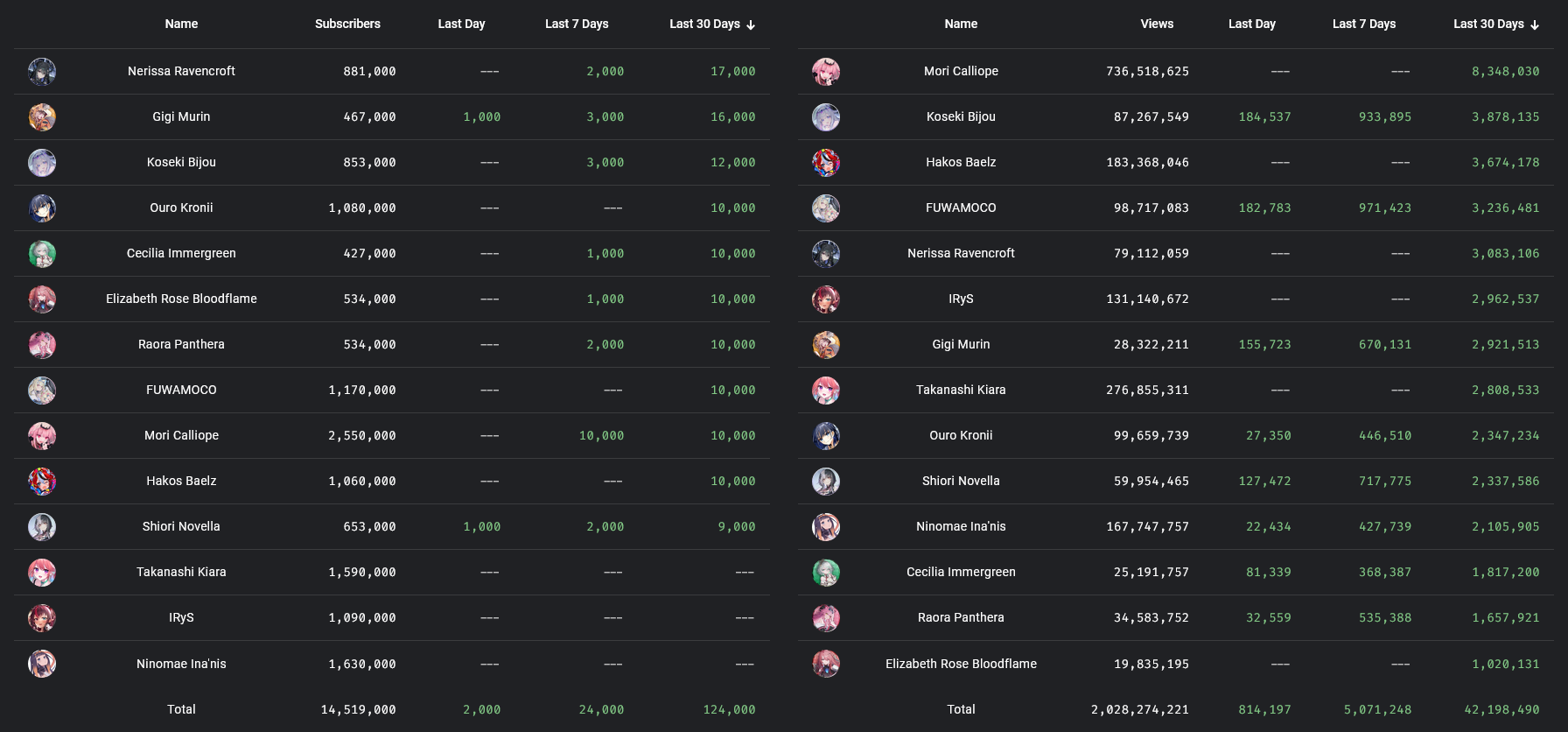Click Nerissa Ravencroft's avatar in the subscribers table
Image resolution: width=1568 pixels, height=732 pixels.
coord(42,71)
